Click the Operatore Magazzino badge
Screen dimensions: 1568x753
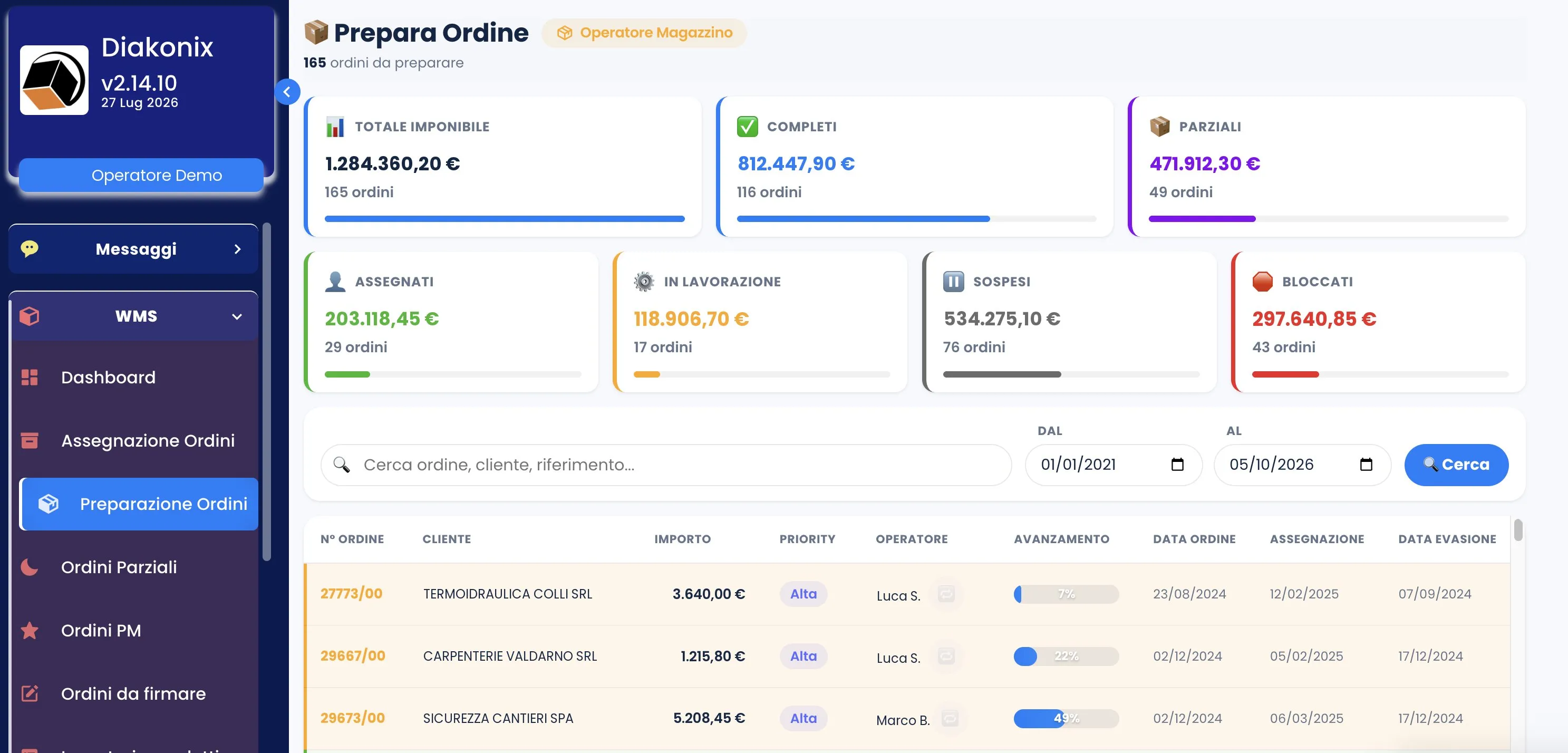point(644,33)
